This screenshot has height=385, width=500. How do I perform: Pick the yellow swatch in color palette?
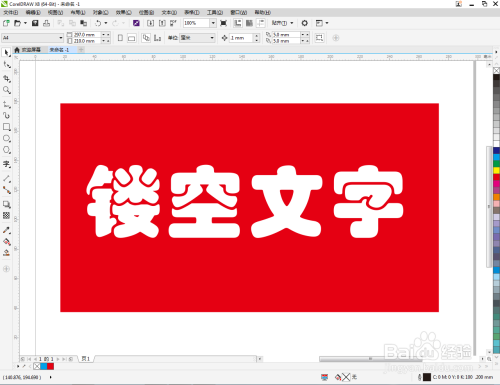pyautogui.click(x=496, y=170)
